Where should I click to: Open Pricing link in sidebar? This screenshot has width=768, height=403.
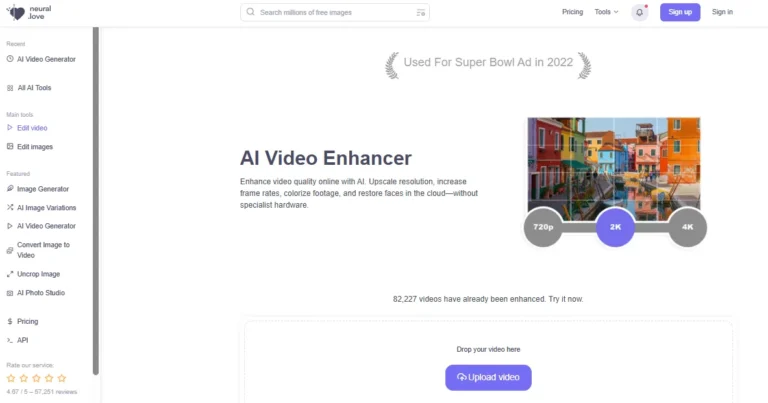(27, 321)
